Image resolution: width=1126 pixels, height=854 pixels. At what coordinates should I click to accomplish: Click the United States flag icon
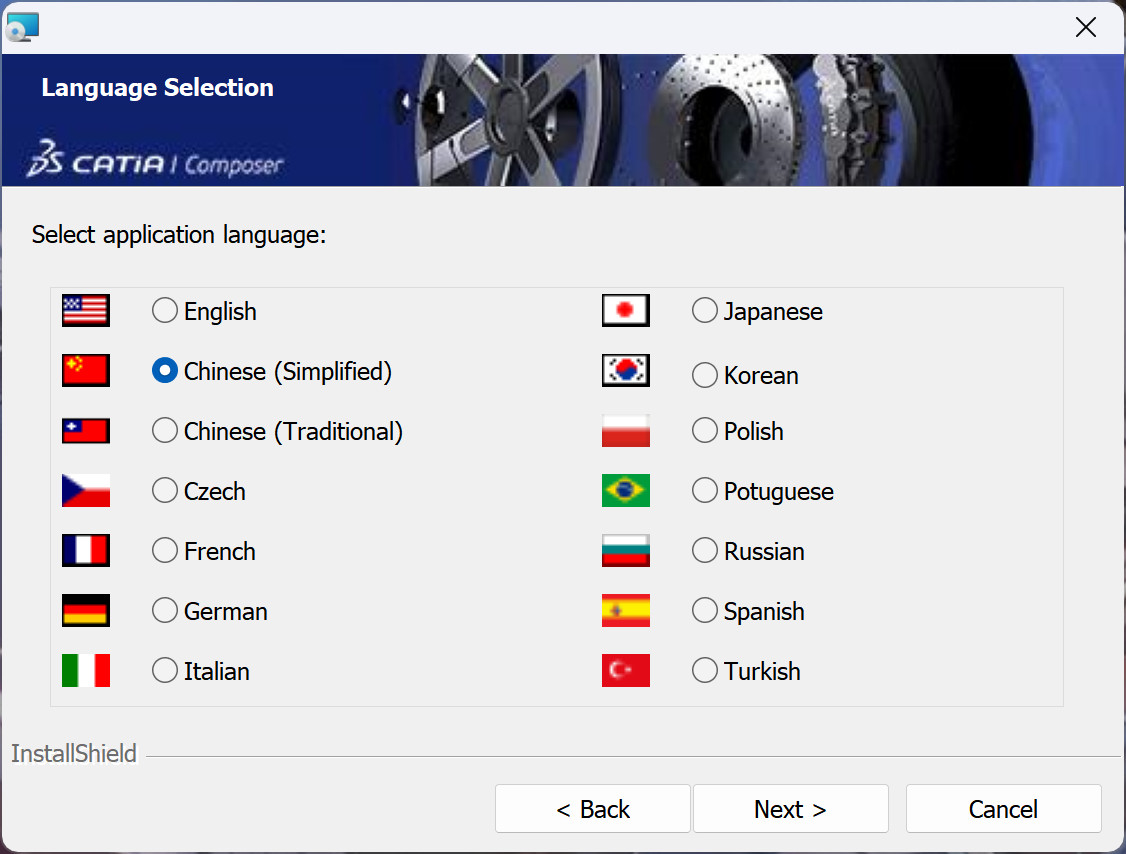click(x=85, y=311)
